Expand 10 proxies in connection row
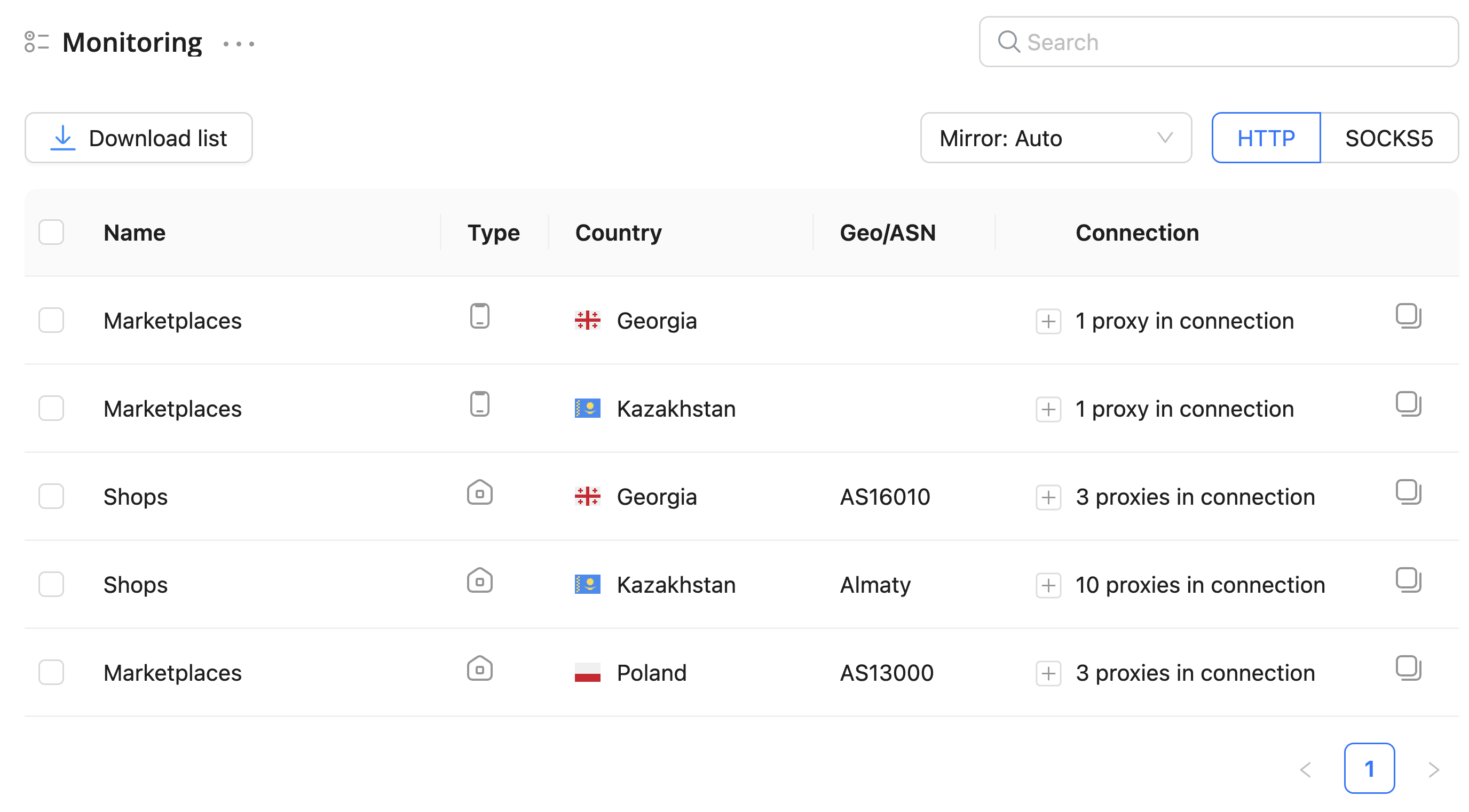This screenshot has height=812, width=1469. point(1048,585)
